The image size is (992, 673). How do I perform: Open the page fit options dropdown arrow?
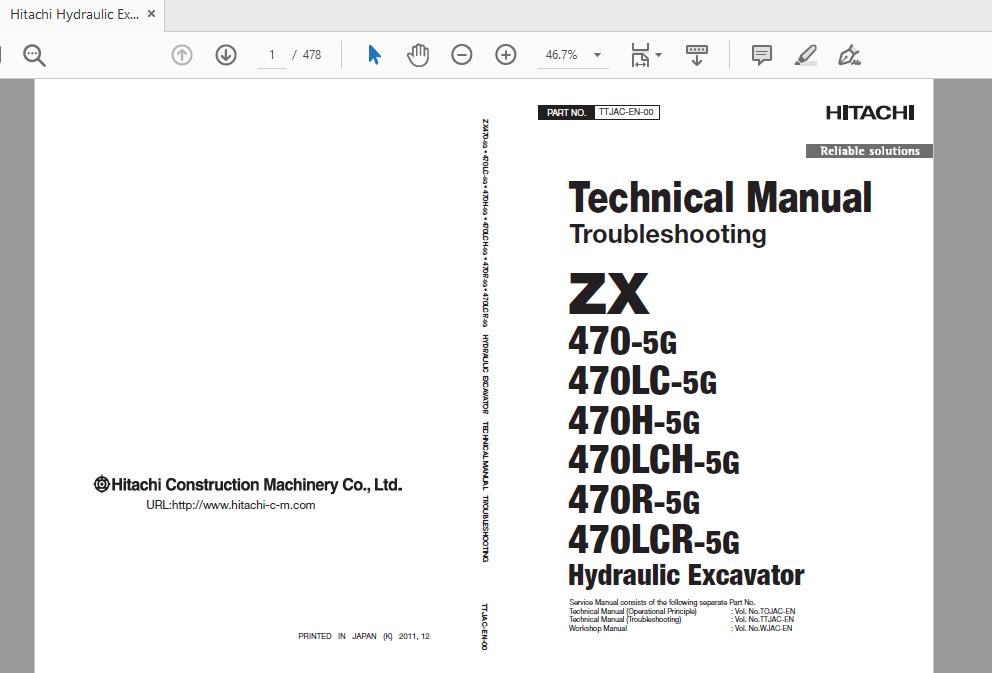click(x=659, y=55)
